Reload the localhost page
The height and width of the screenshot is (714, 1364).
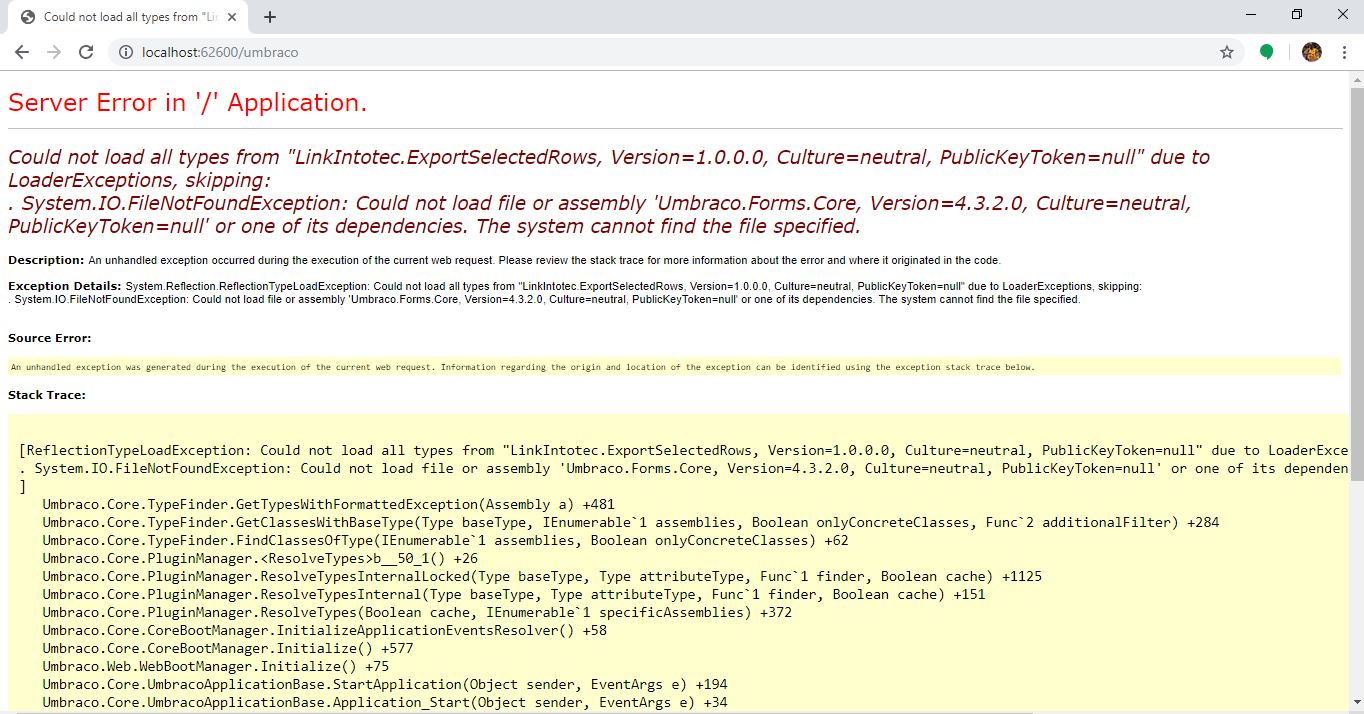(86, 52)
